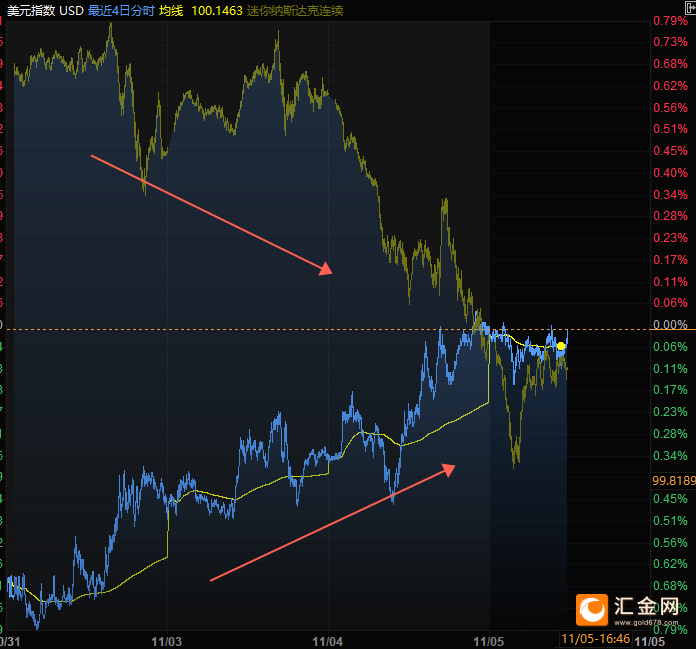Click the 11/04 date label
The width and height of the screenshot is (696, 649).
[328, 641]
